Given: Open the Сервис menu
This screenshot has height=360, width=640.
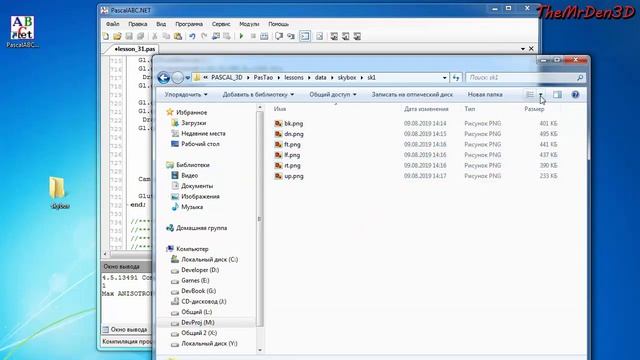Looking at the screenshot, I should (221, 24).
